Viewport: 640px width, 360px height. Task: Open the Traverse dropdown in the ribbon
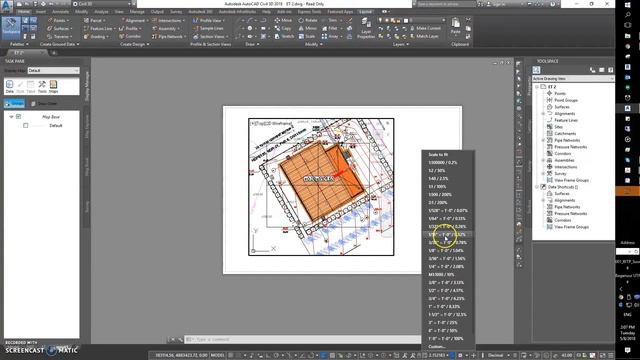(60, 37)
